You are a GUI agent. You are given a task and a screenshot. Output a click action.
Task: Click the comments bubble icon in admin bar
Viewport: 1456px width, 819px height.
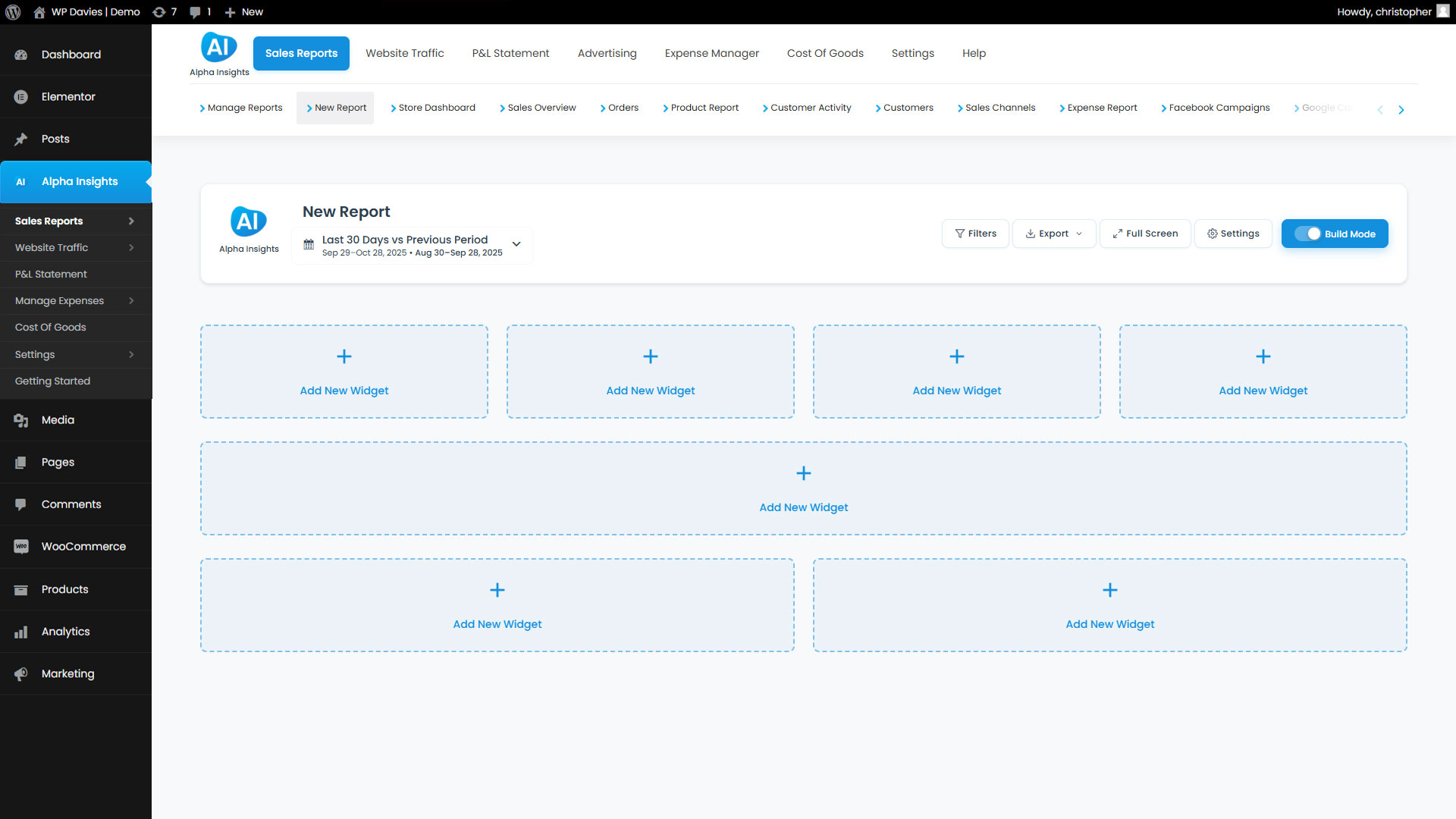(x=196, y=12)
